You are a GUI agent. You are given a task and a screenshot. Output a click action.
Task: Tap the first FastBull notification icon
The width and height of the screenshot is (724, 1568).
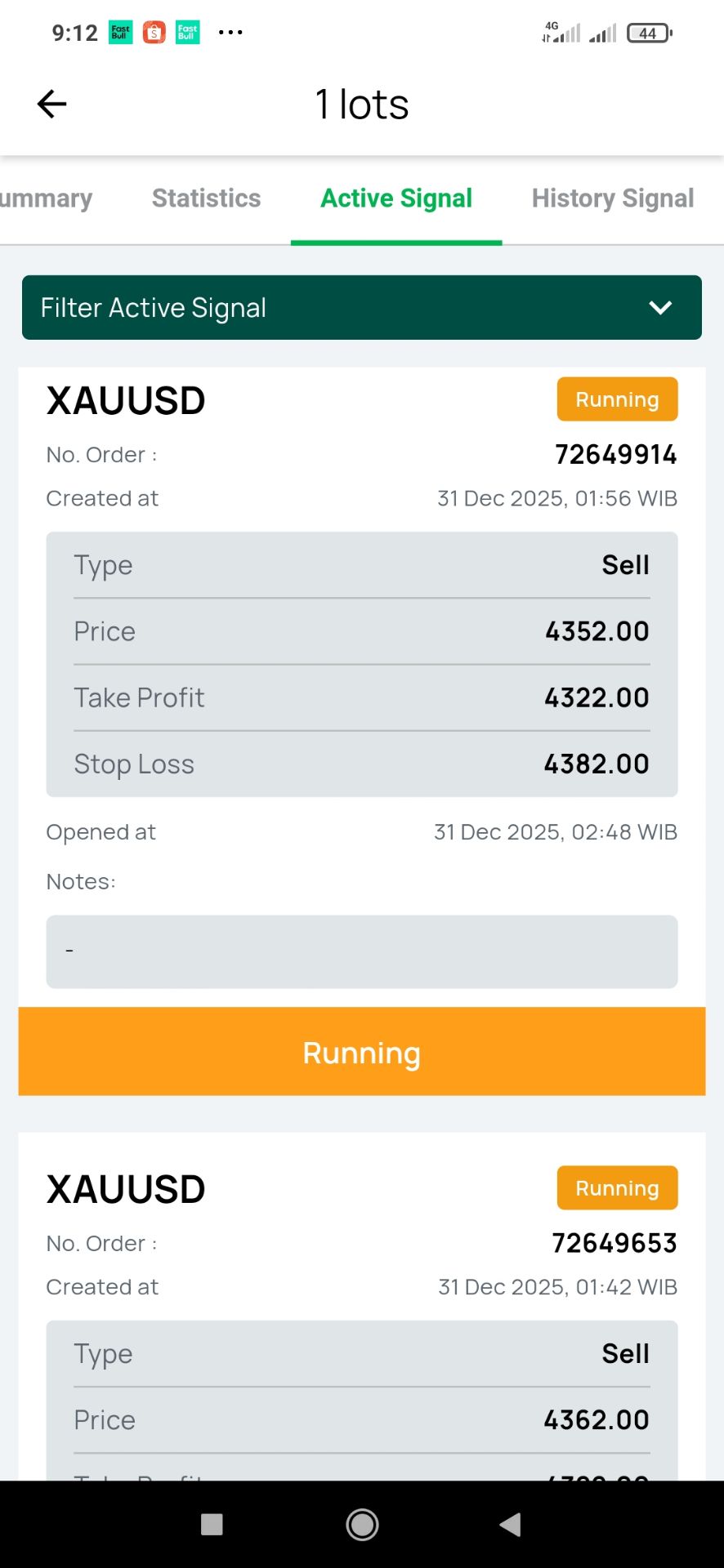tap(121, 33)
